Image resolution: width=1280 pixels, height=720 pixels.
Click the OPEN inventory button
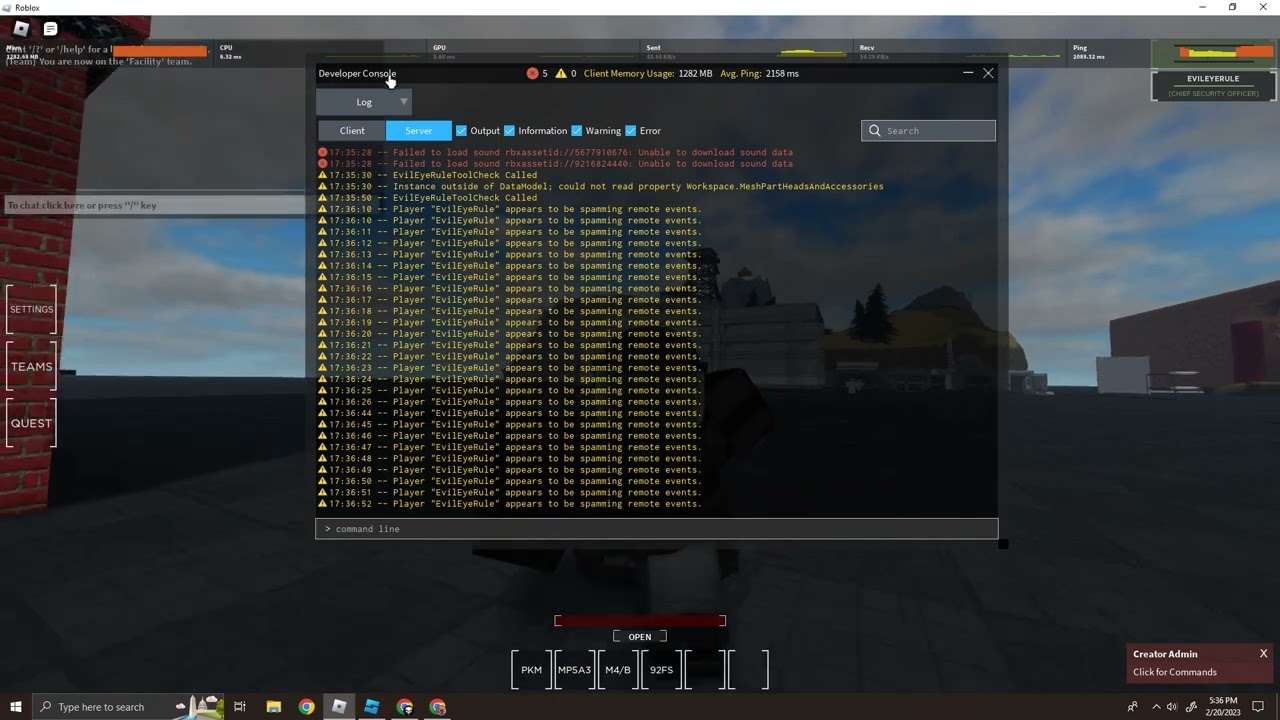point(640,637)
